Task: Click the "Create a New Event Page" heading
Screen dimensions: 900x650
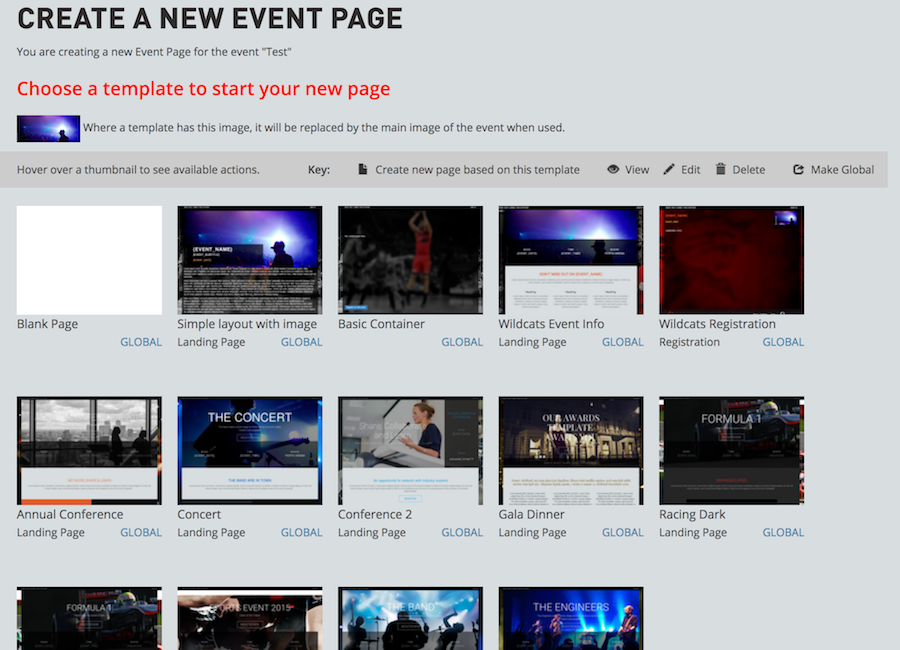Action: coord(210,18)
